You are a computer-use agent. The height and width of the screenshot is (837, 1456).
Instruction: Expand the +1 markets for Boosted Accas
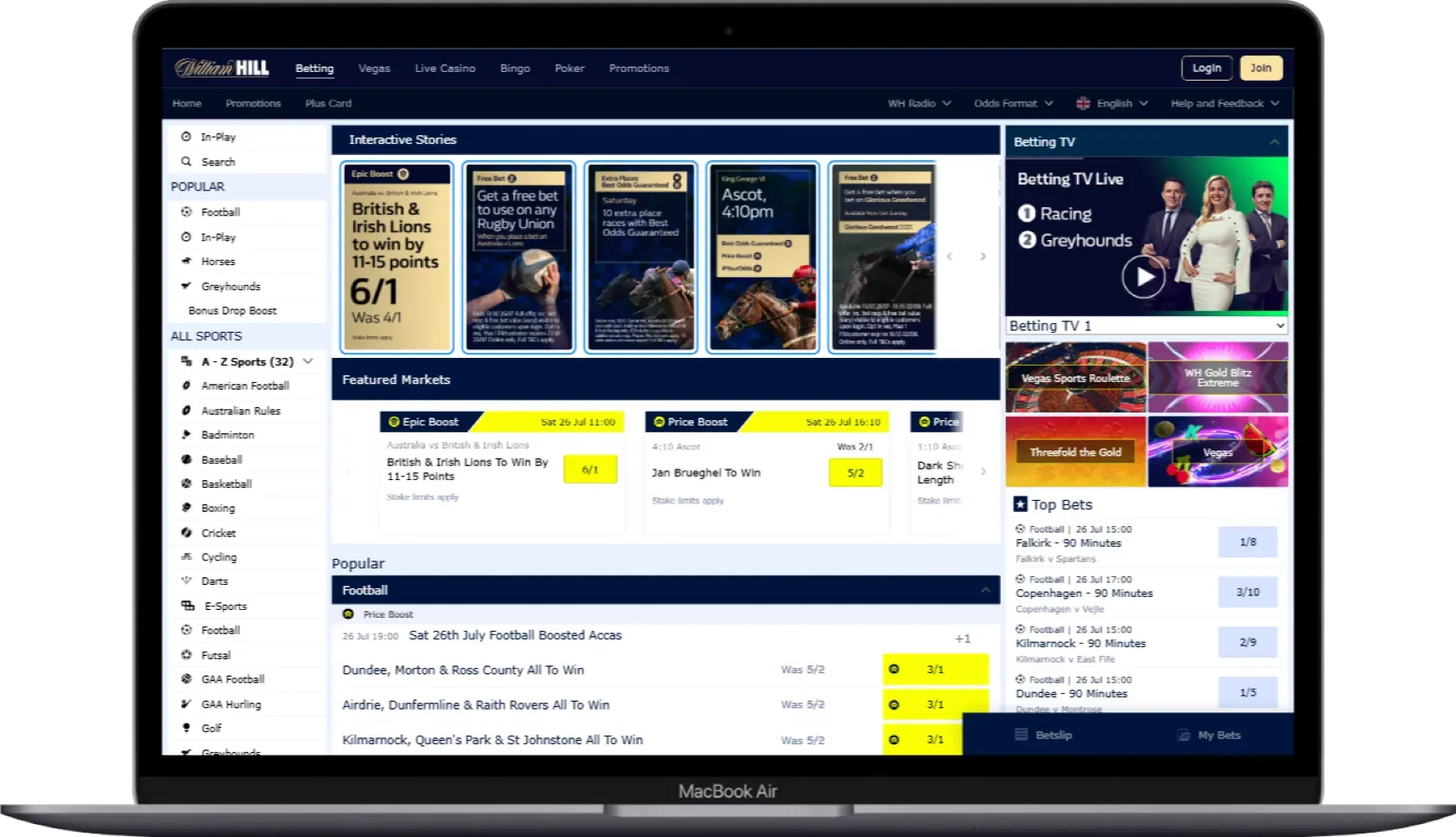[963, 639]
